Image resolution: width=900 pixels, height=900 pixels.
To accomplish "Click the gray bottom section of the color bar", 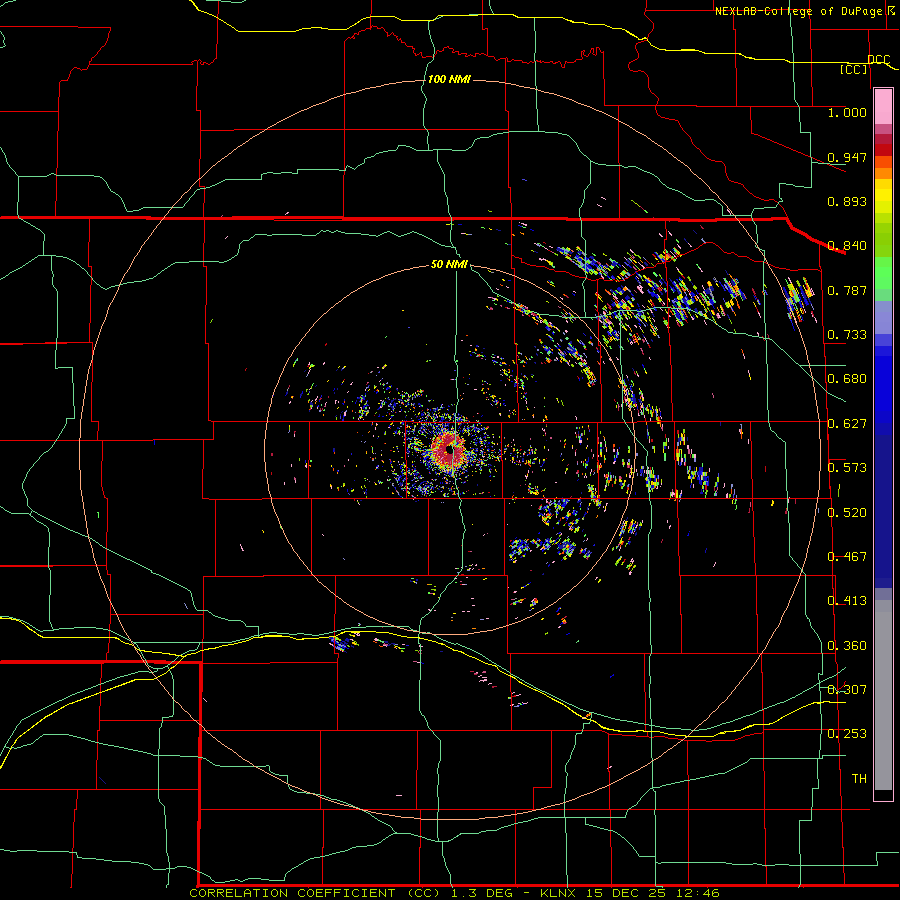I will [883, 695].
